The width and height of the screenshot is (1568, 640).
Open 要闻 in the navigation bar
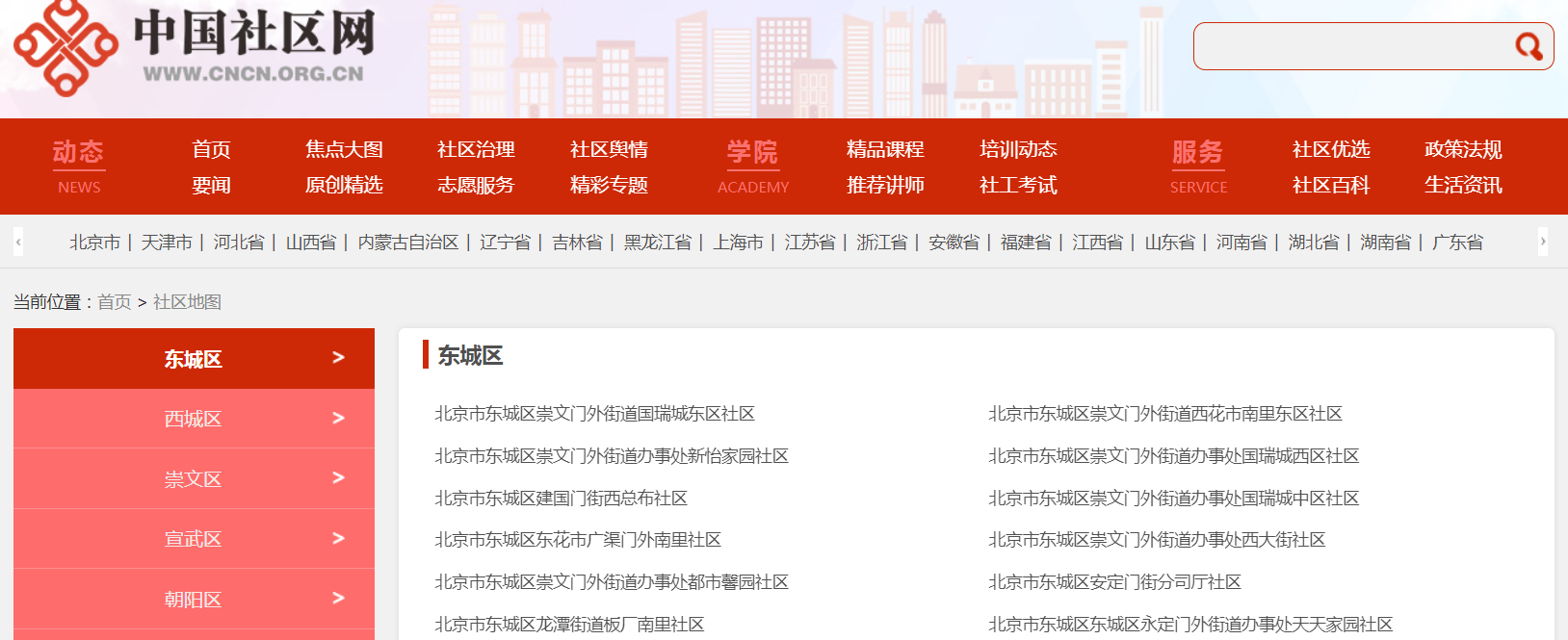pyautogui.click(x=211, y=185)
